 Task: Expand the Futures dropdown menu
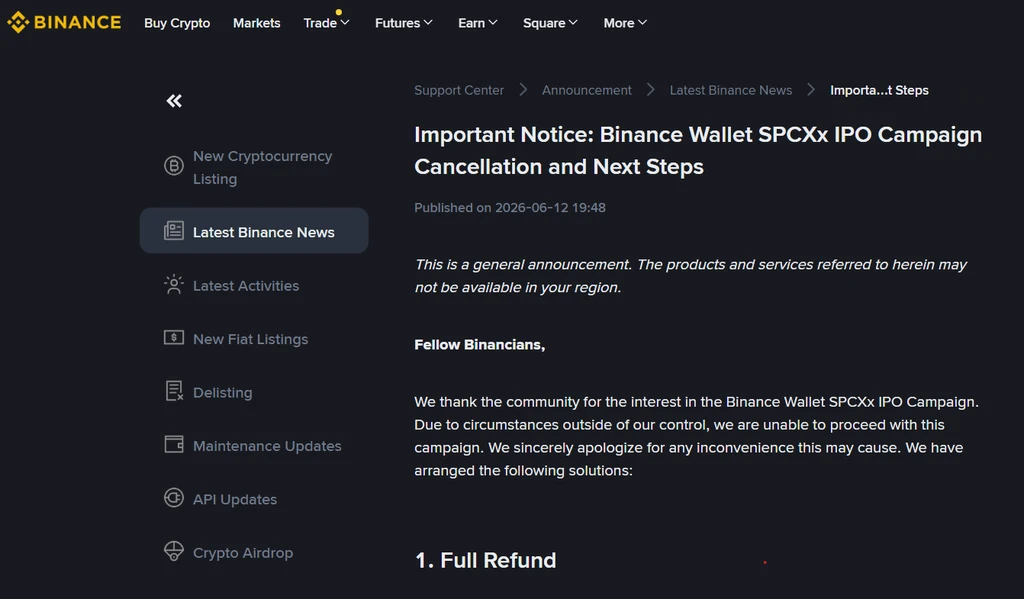[404, 23]
